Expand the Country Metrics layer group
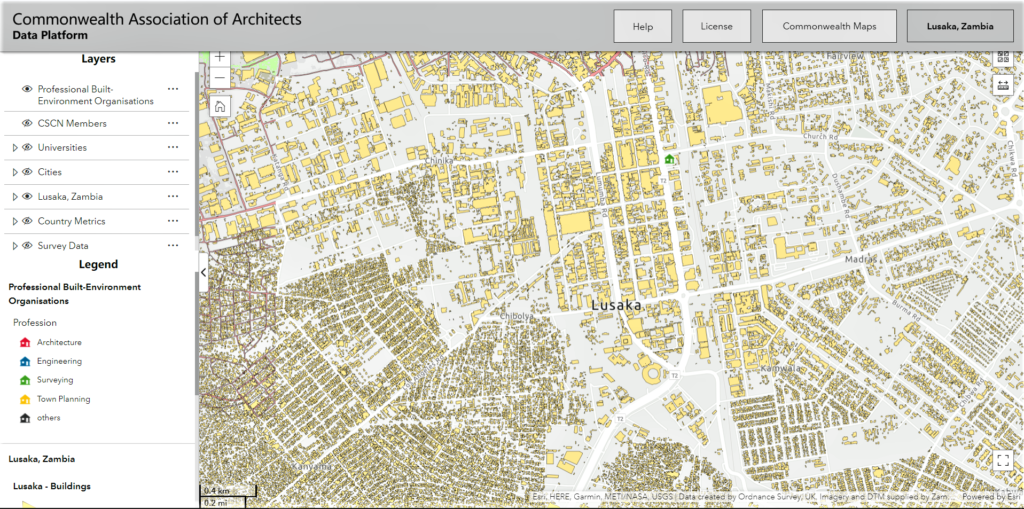 (x=14, y=221)
